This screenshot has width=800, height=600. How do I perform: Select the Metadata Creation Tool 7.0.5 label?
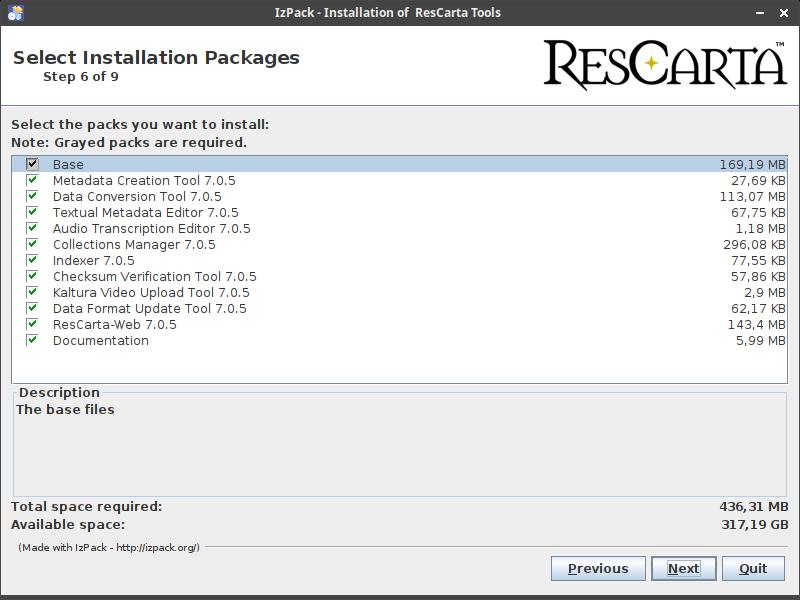(x=144, y=181)
